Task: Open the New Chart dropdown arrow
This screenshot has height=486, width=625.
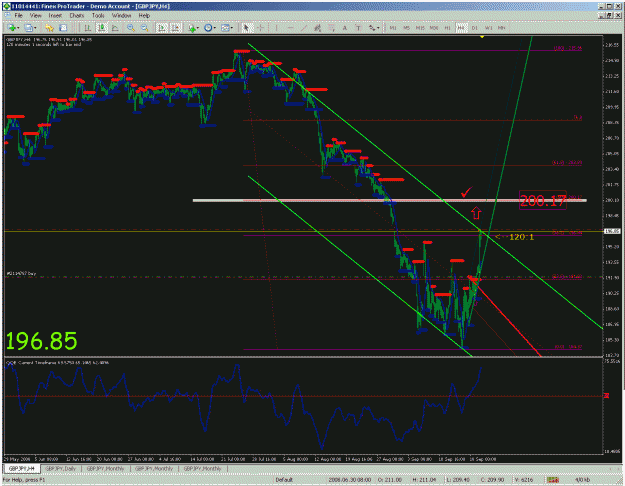Action: pyautogui.click(x=18, y=28)
